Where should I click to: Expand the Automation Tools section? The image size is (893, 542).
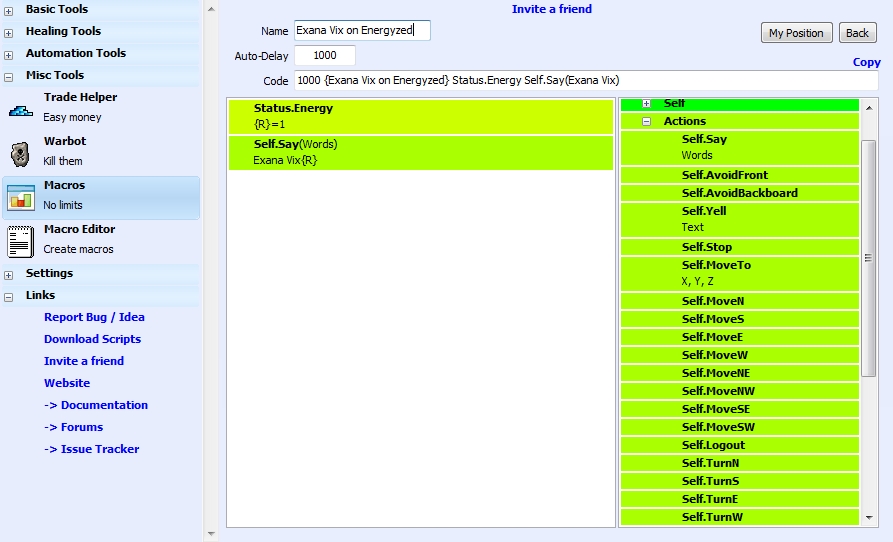9,54
